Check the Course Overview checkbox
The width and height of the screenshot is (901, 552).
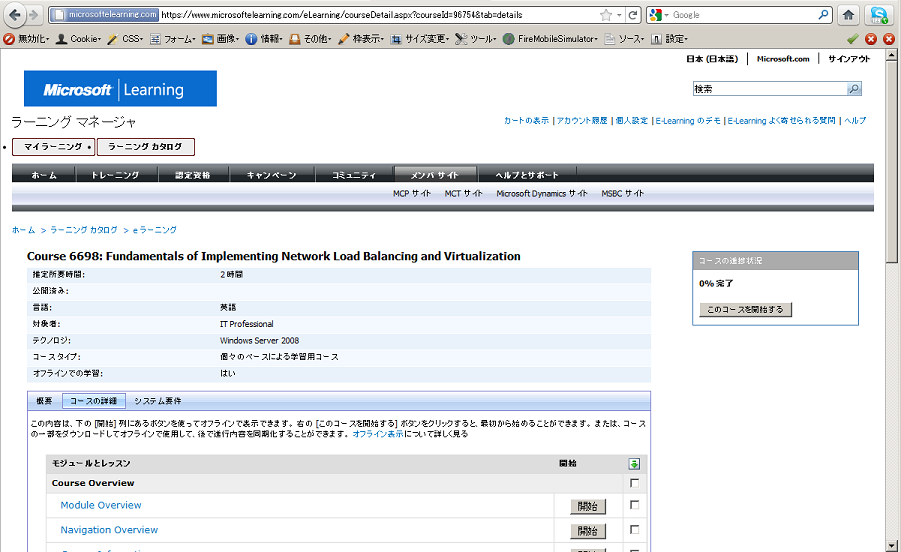pyautogui.click(x=634, y=483)
